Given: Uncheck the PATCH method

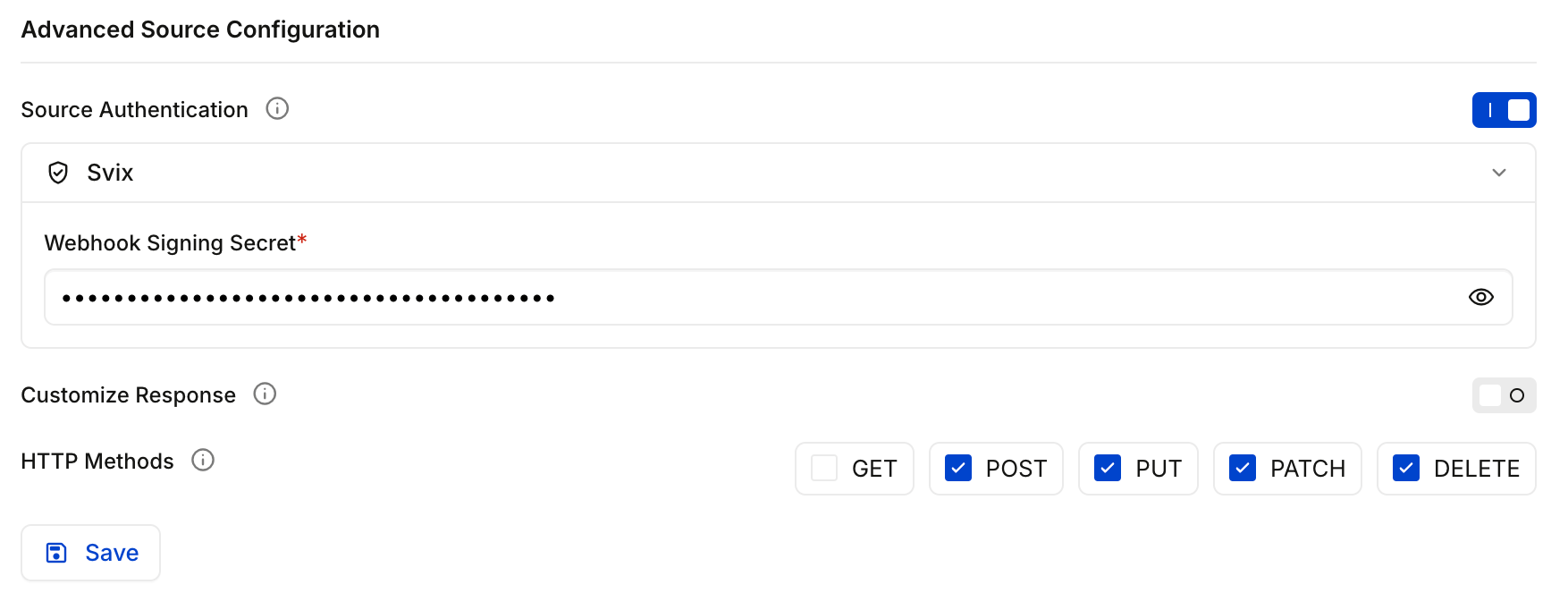Looking at the screenshot, I should (x=1243, y=468).
